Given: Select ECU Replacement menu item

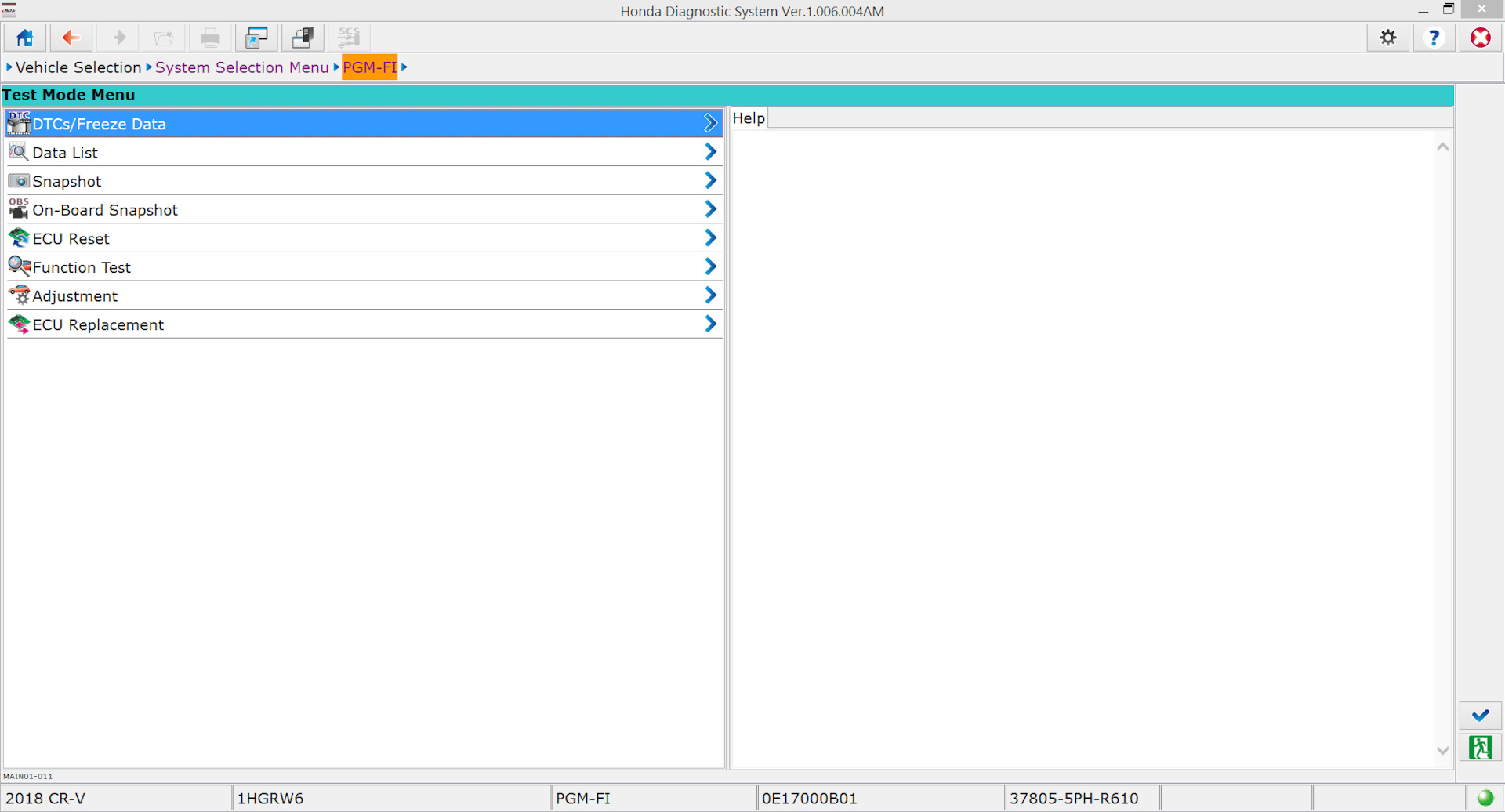Looking at the screenshot, I should pos(364,324).
